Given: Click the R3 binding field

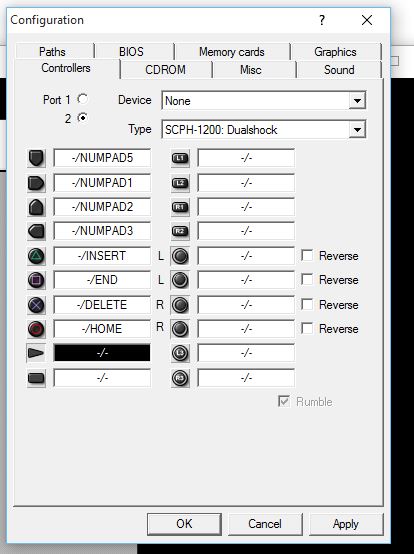Looking at the screenshot, I should point(246,378).
